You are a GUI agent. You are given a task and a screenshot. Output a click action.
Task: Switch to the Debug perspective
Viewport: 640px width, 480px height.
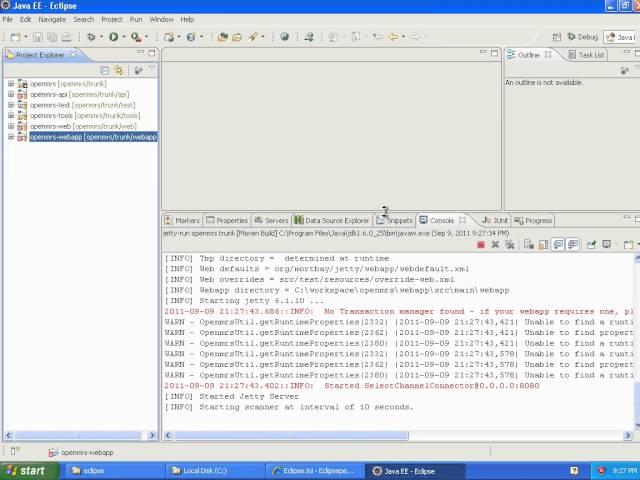coord(582,37)
